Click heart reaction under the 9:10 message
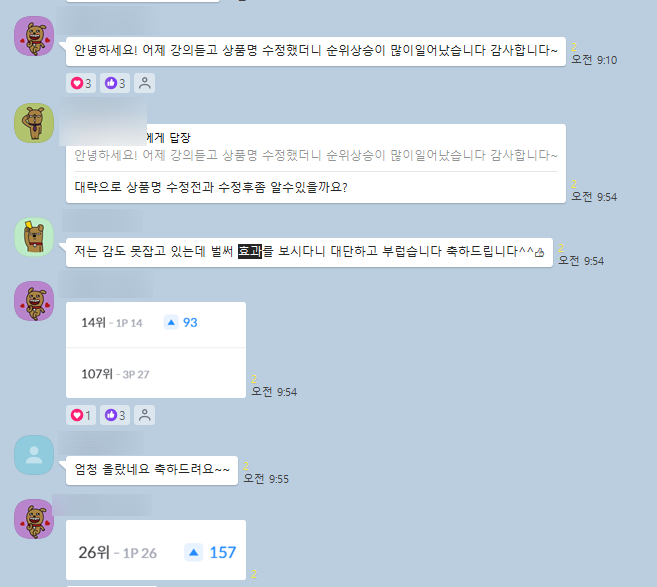The width and height of the screenshot is (657, 587). (81, 83)
